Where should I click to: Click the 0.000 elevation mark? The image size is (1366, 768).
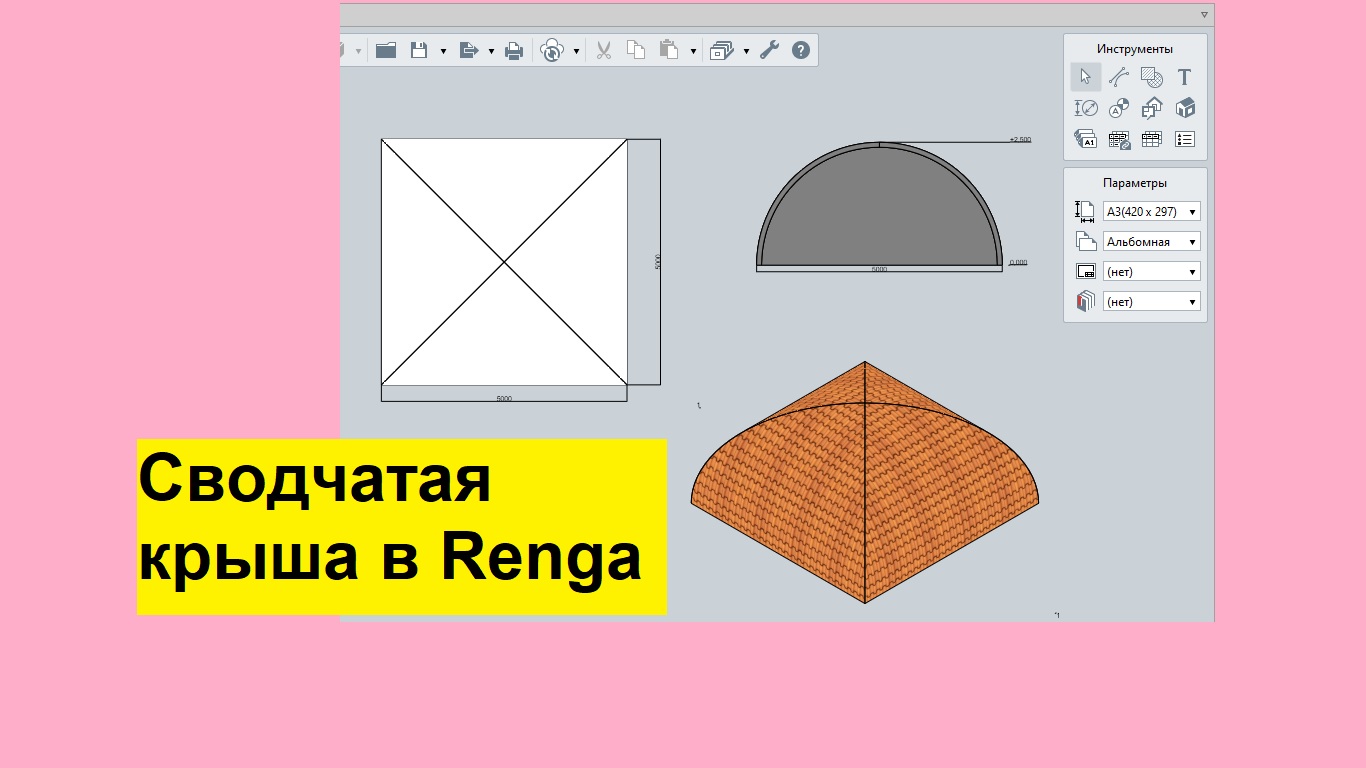tap(1018, 262)
